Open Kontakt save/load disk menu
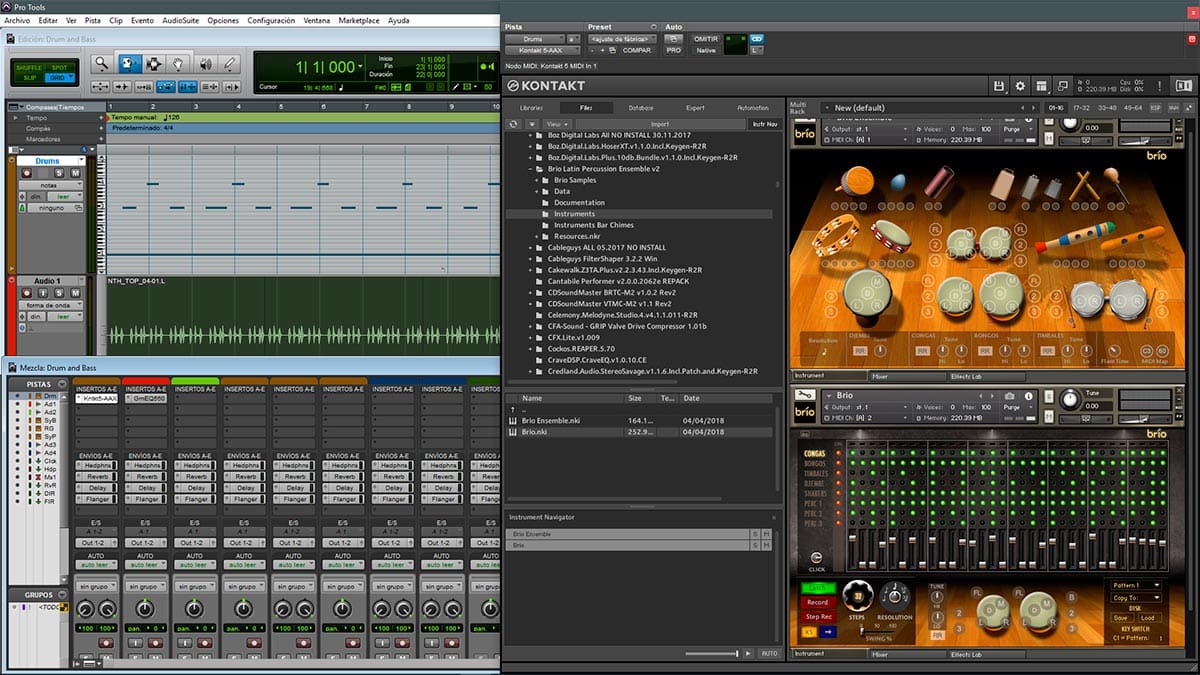The image size is (1200, 675). click(x=999, y=87)
